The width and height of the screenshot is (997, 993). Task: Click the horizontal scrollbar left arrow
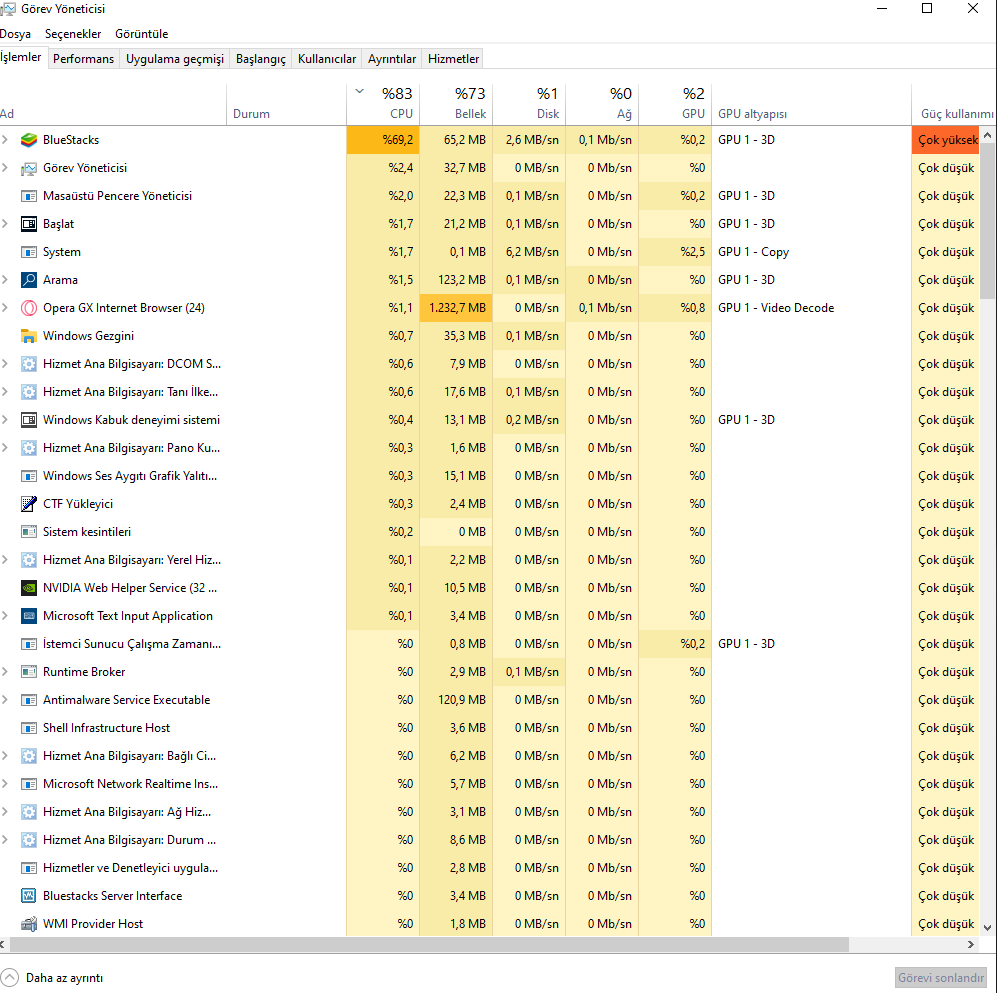(x=3, y=944)
